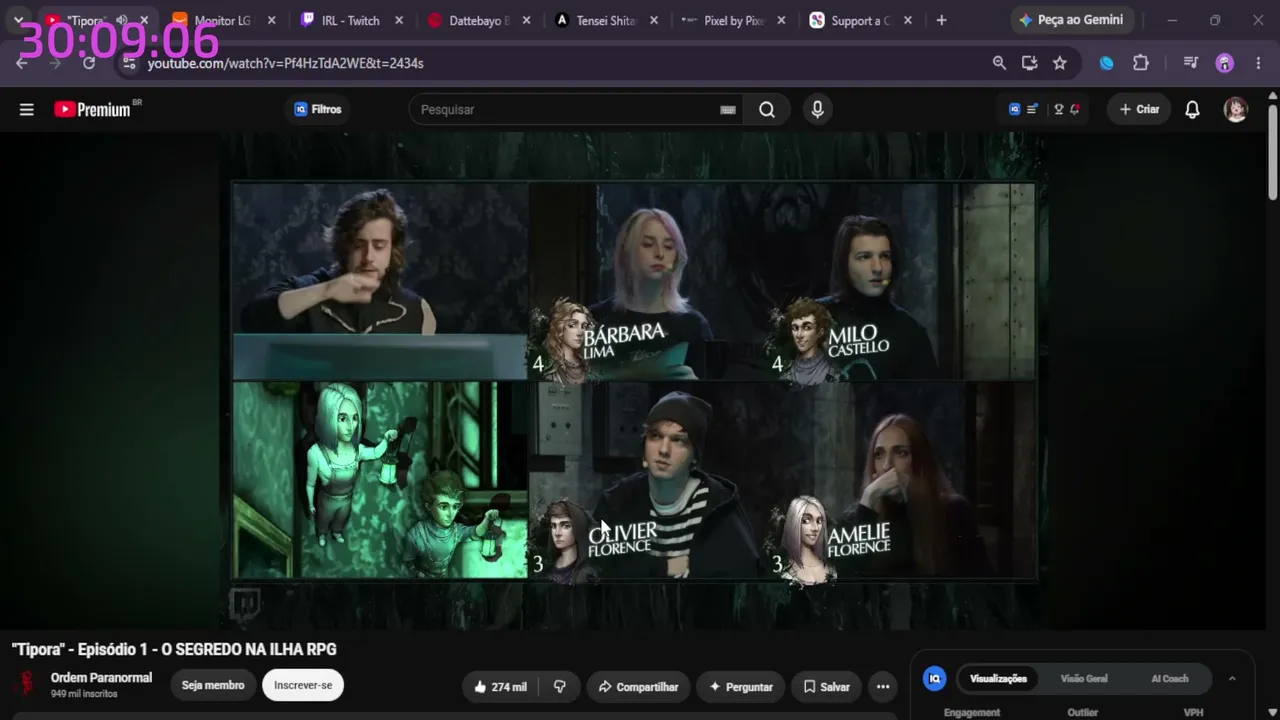Bookmark this page with the star

click(1060, 63)
